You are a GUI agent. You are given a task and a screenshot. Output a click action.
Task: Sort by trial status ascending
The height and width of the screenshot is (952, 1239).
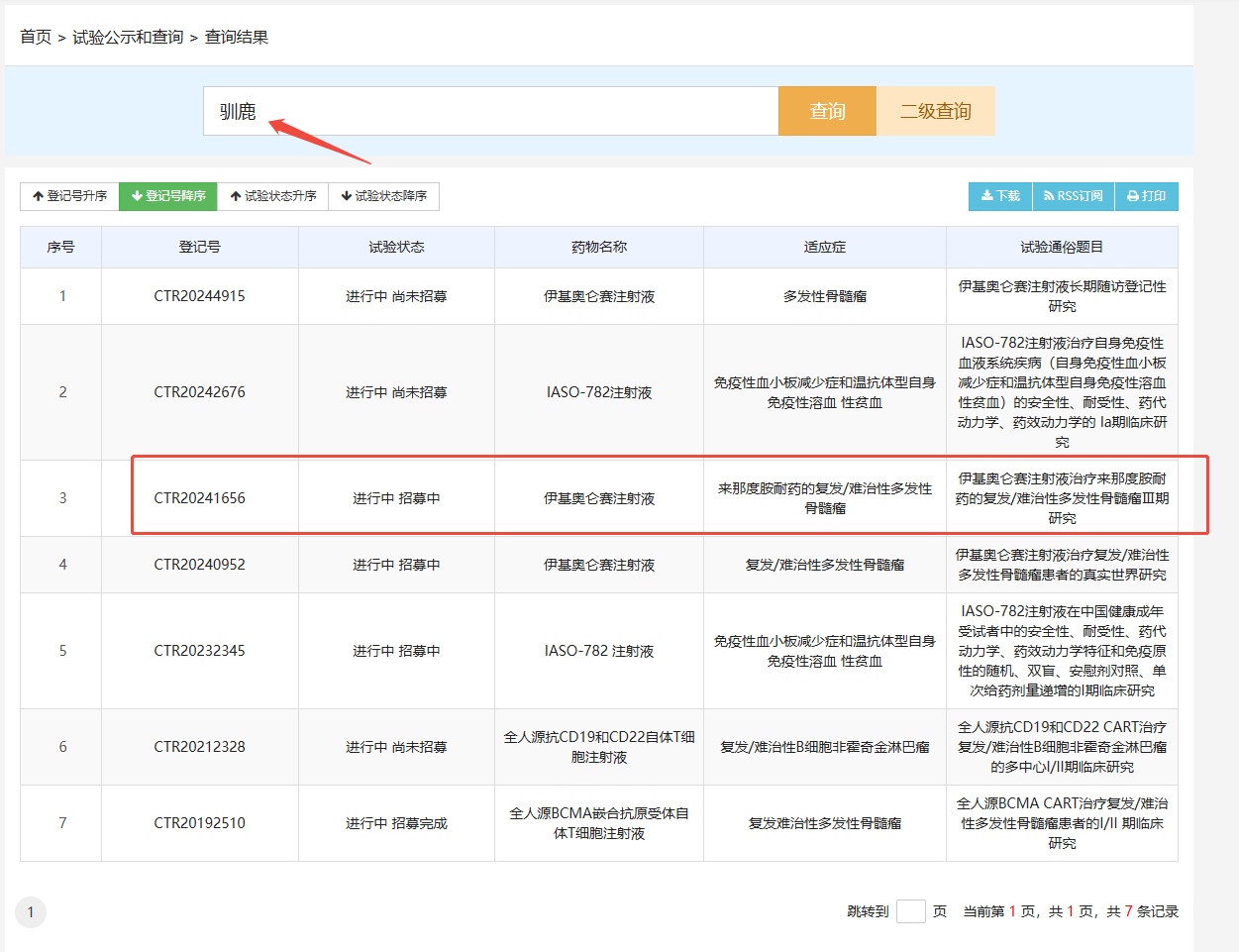(273, 196)
